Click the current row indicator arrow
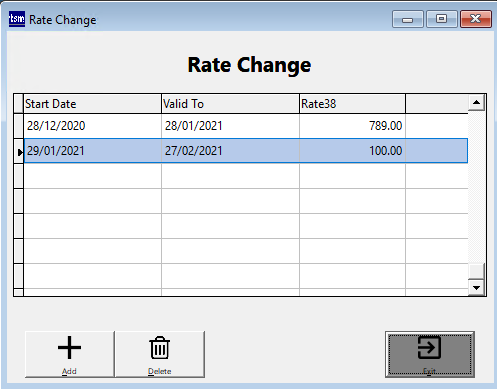Screen dimensions: 497x389 pyautogui.click(x=19, y=152)
